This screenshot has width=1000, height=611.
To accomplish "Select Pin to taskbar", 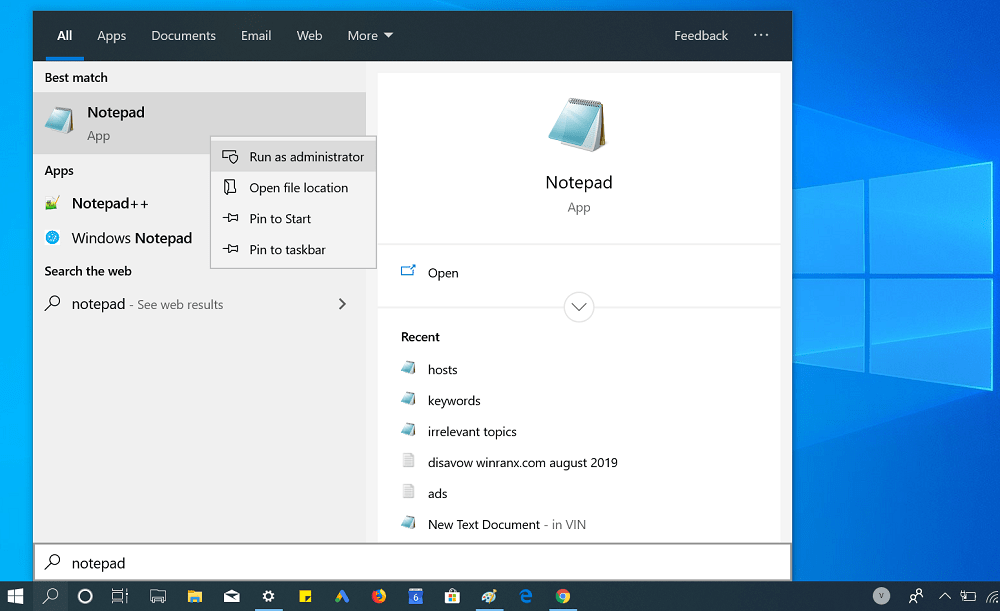I will click(293, 249).
